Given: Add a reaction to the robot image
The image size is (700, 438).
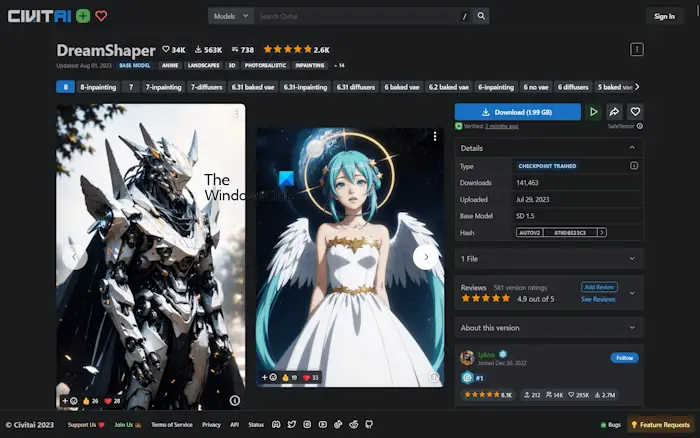Looking at the screenshot, I should pyautogui.click(x=70, y=400).
